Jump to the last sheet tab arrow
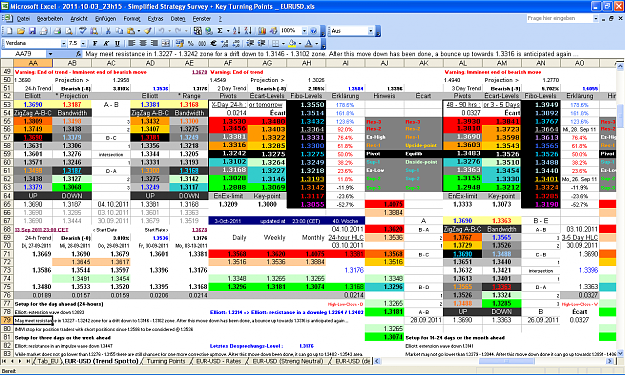This screenshot has height=375, width=625. coord(28,361)
